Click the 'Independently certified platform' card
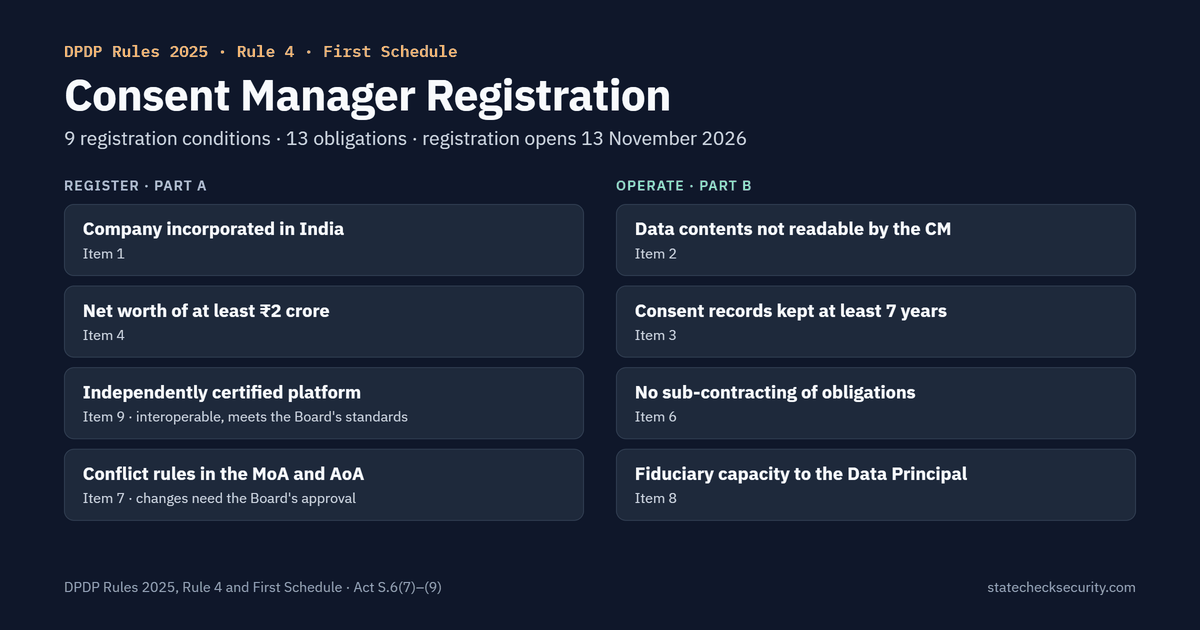Viewport: 1200px width, 630px height. (324, 403)
